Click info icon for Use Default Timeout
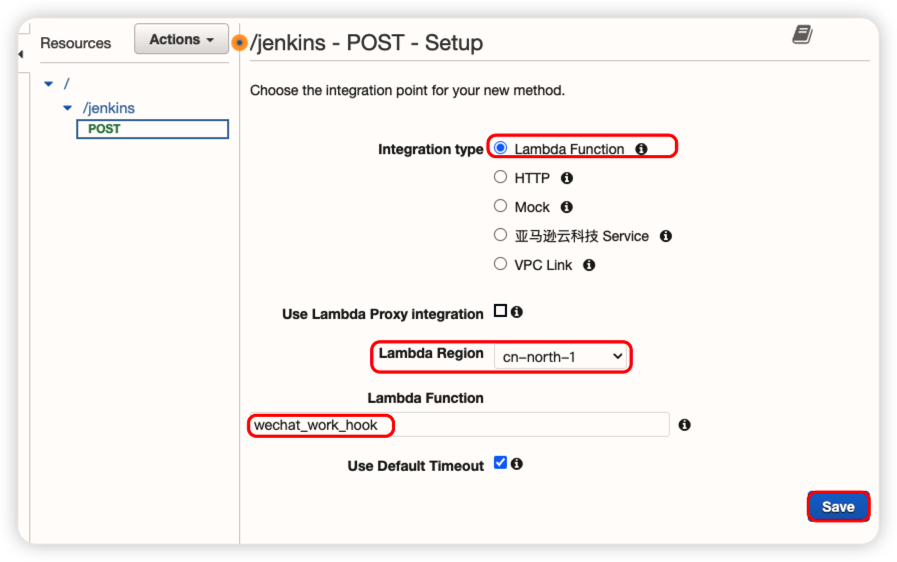The image size is (897, 562). 517,464
